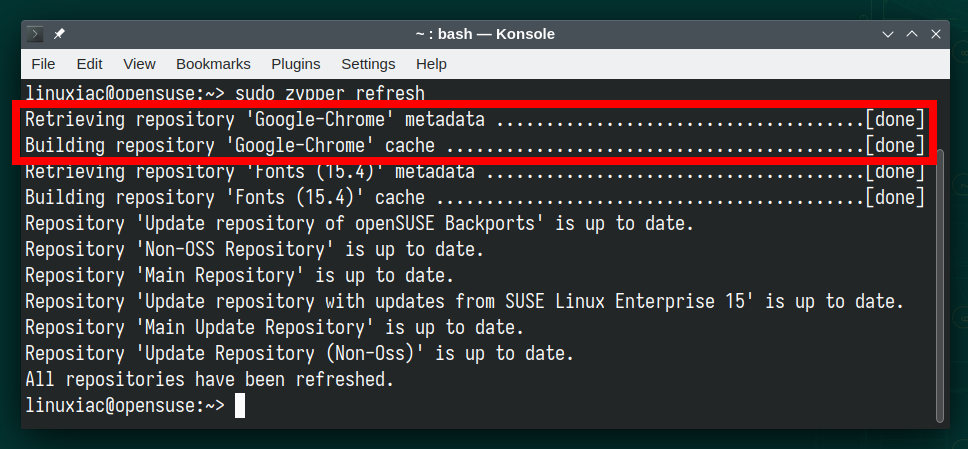Open the Edit menu
This screenshot has height=449, width=968.
click(90, 64)
